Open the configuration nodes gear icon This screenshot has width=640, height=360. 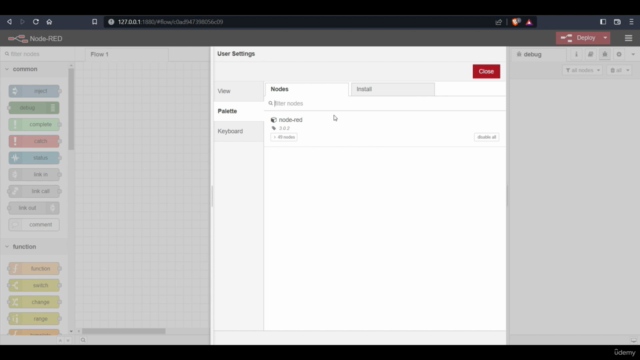619,54
